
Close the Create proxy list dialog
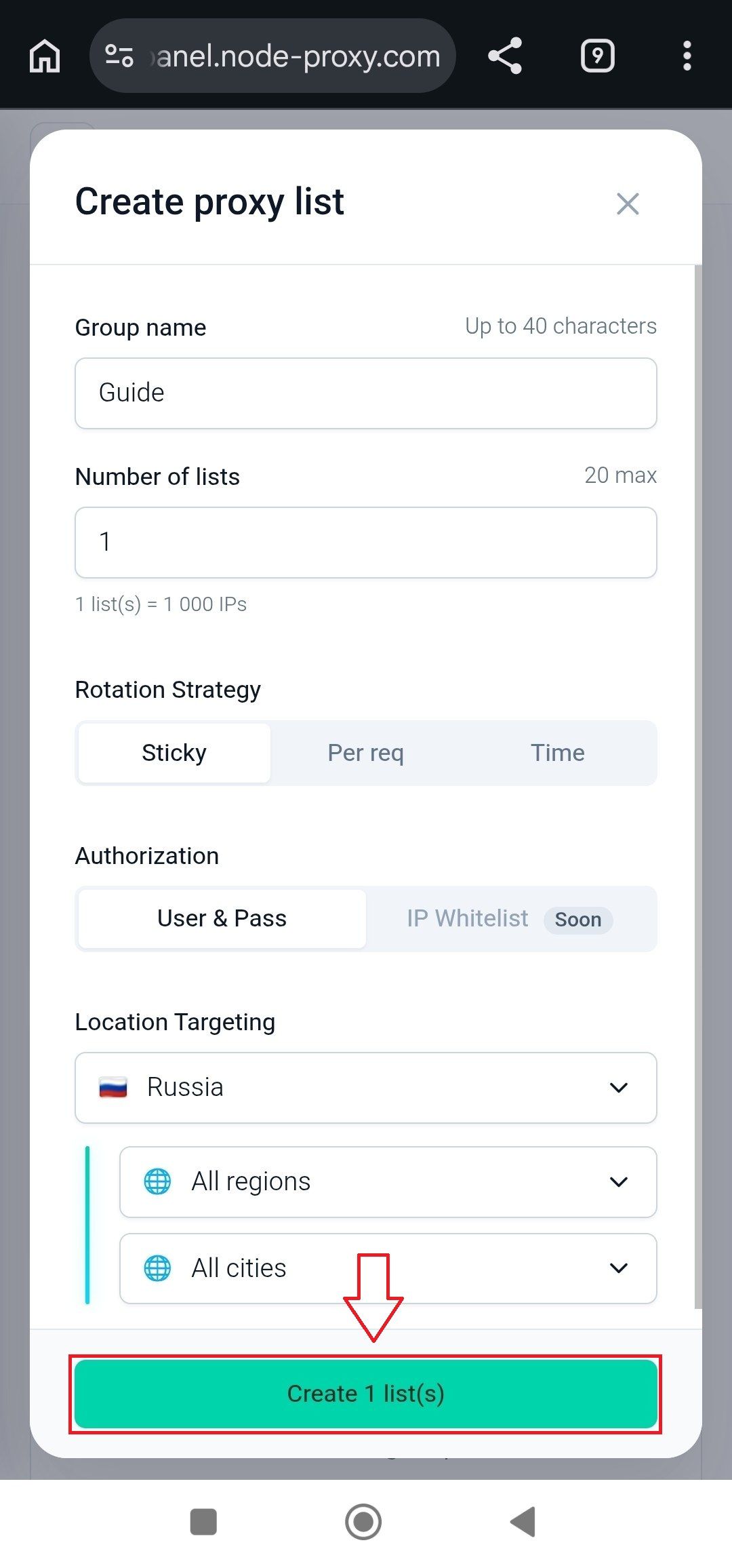click(x=628, y=203)
